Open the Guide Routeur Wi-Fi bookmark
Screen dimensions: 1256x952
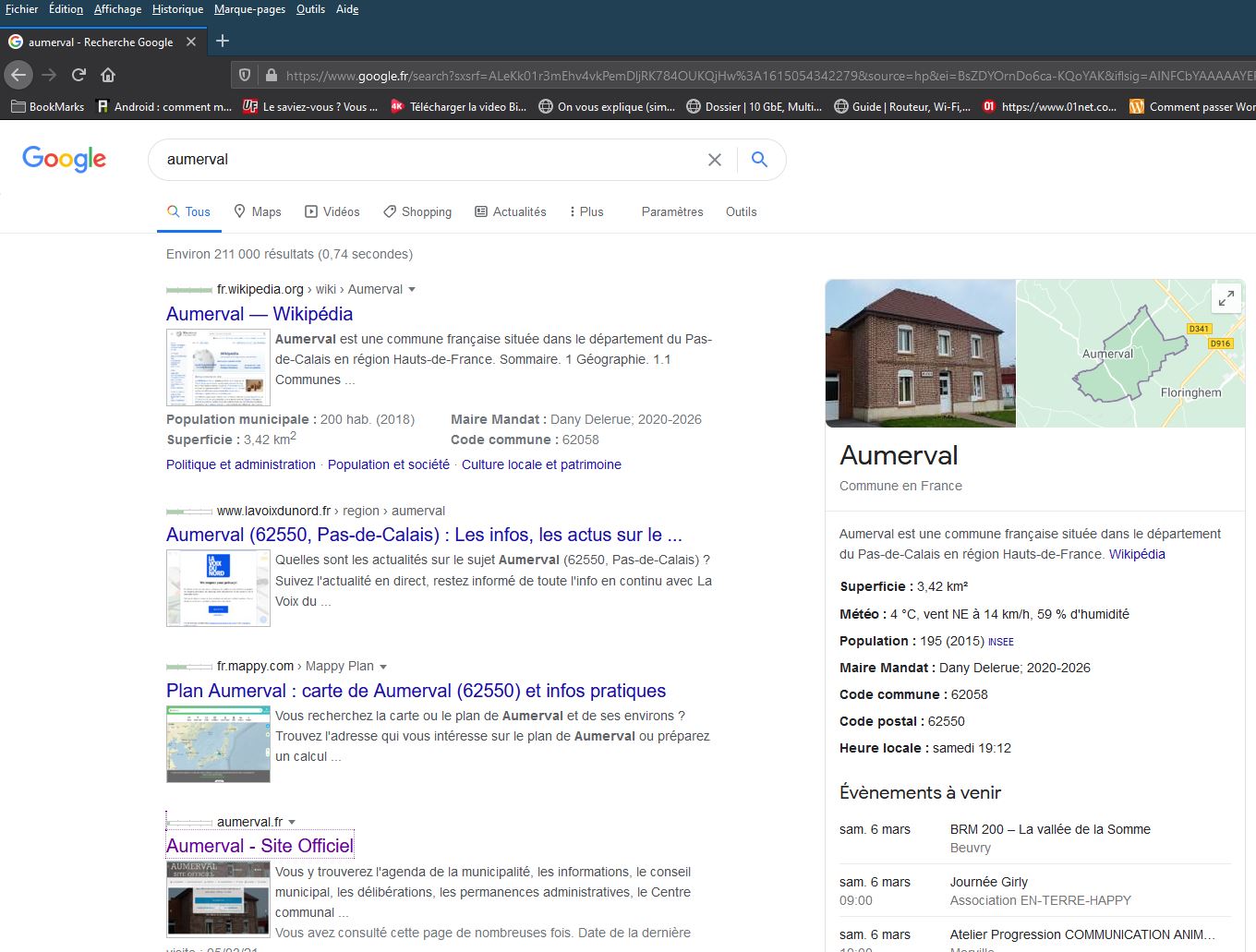902,107
